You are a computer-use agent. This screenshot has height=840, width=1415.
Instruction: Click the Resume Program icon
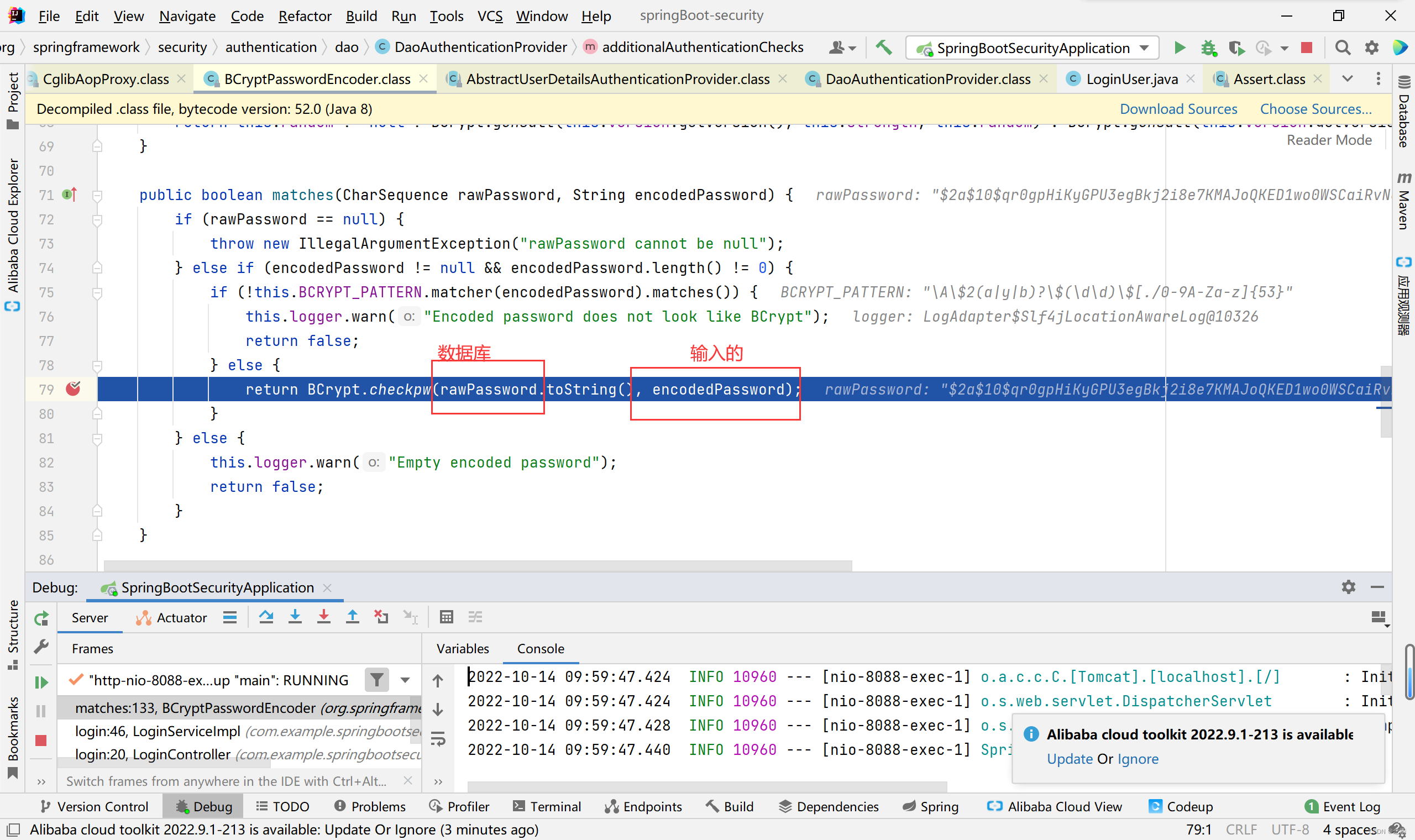(x=41, y=682)
